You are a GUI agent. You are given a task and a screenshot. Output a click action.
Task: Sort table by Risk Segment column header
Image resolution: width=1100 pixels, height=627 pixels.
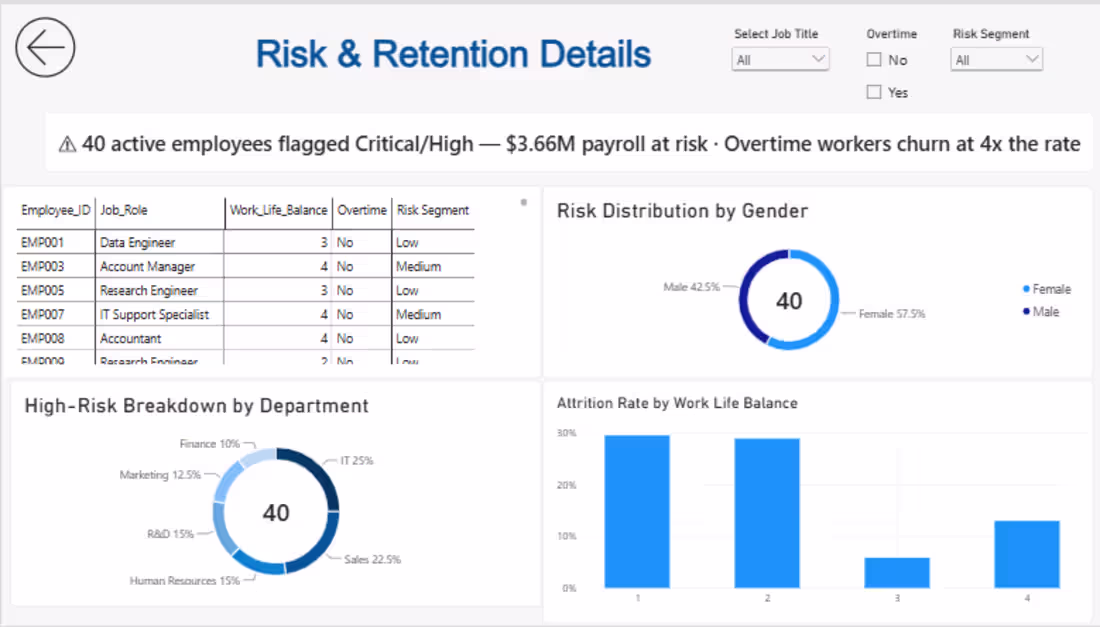tap(433, 210)
